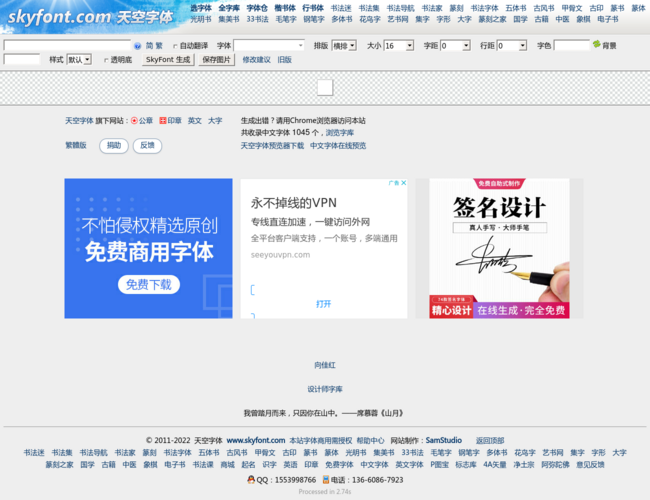Viewport: 650px width, 500px height.
Task: Open the SamStudio link
Action: (x=444, y=440)
